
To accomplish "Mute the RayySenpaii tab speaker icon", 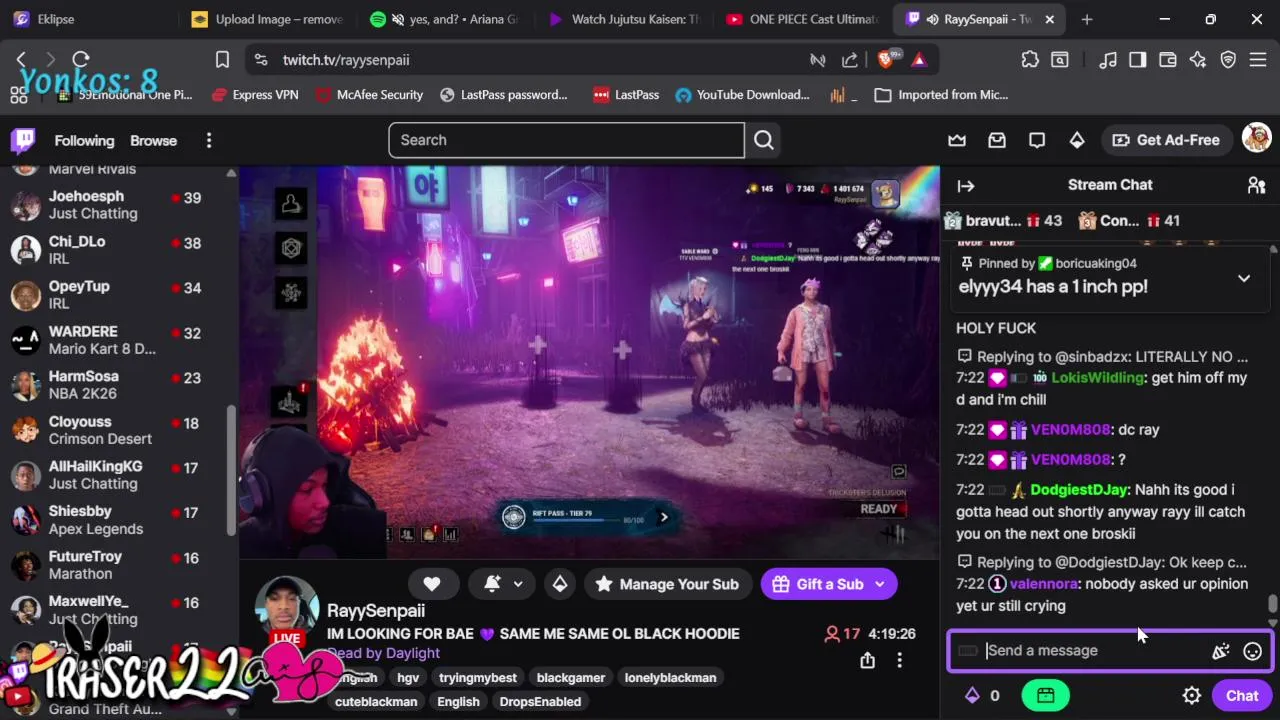I will click(x=933, y=19).
